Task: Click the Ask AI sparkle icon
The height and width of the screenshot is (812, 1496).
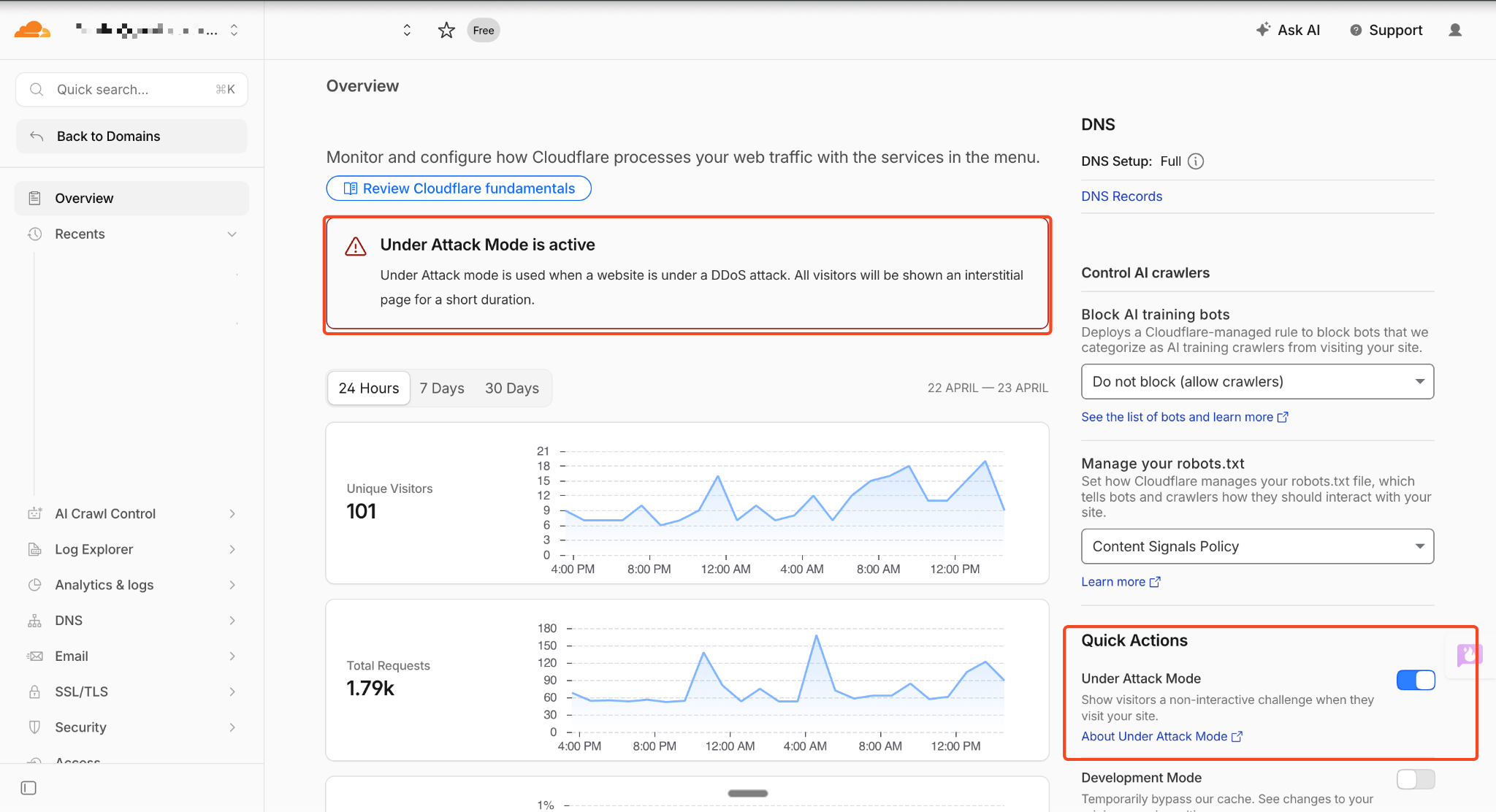Action: [1263, 29]
